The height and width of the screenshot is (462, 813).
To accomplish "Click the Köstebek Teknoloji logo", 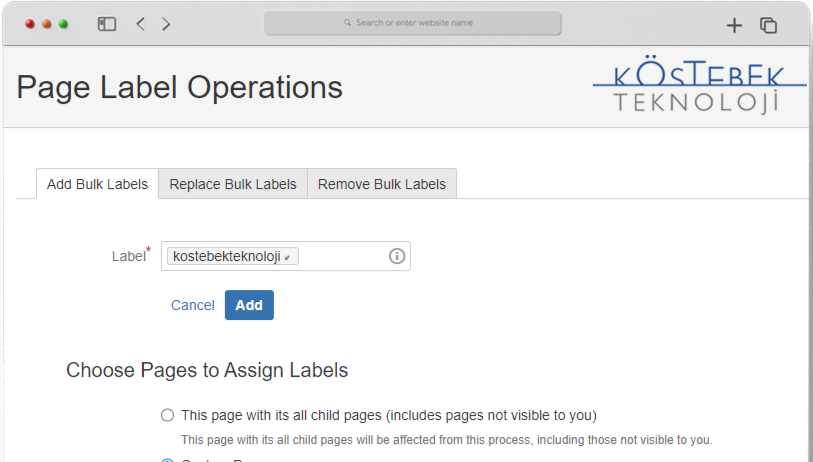I will pos(699,87).
